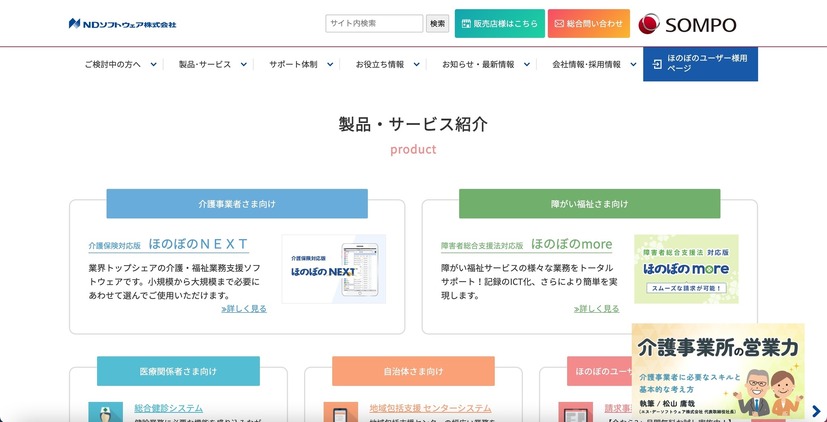The width and height of the screenshot is (827, 422).
Task: Click the 地域包括支援センターシステム tablet icon
Action: click(x=340, y=412)
